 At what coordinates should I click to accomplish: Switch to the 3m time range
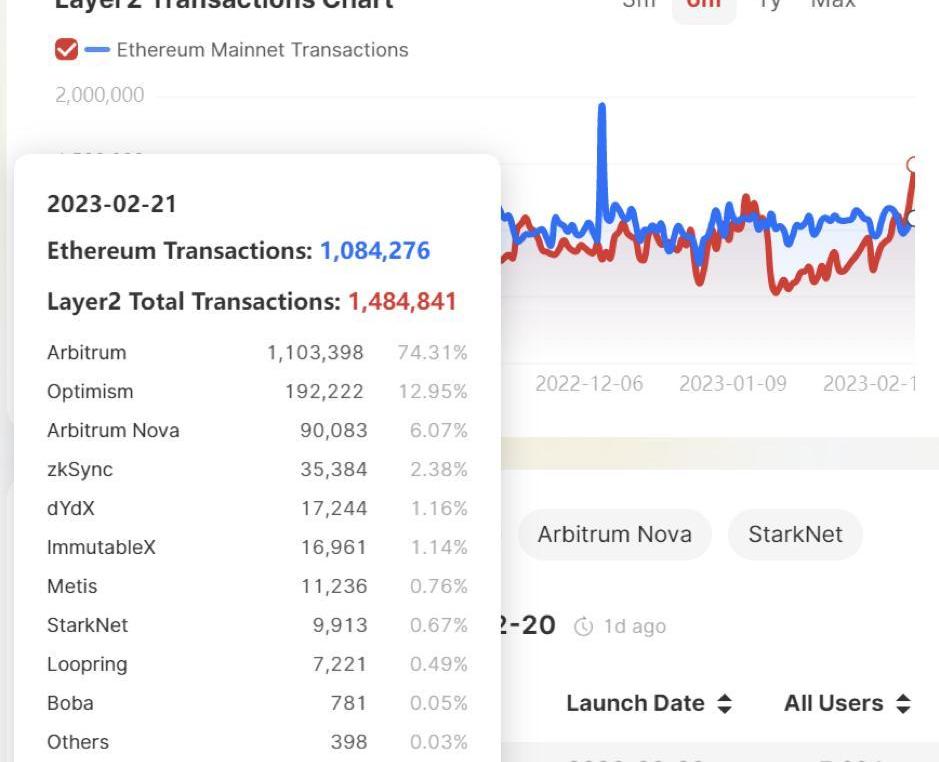[x=639, y=4]
